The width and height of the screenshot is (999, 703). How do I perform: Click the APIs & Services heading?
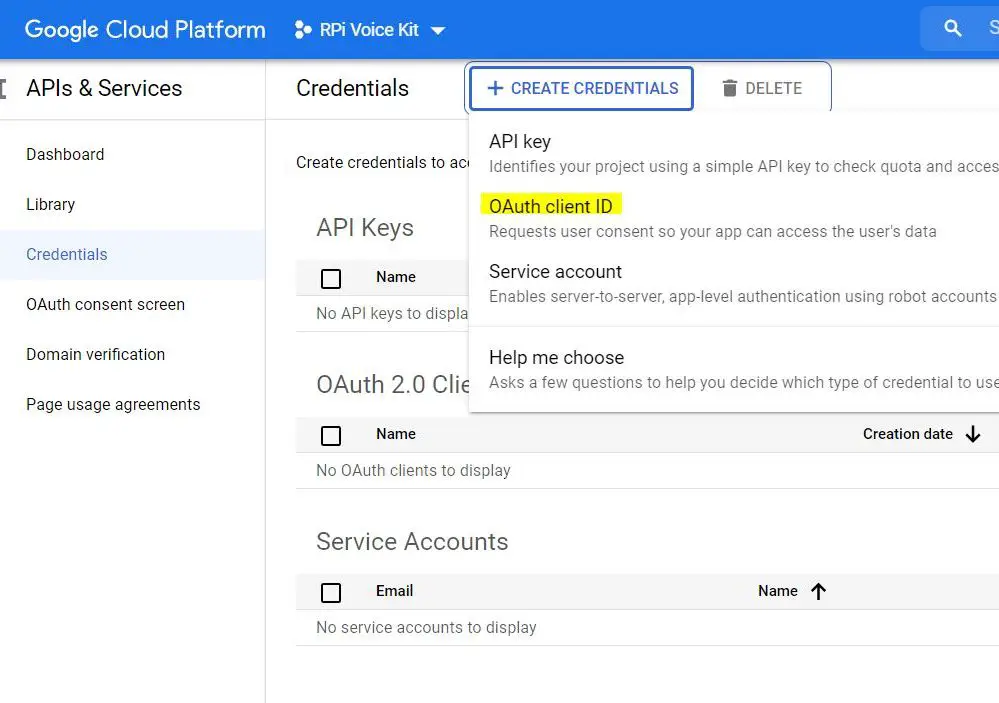[x=104, y=88]
